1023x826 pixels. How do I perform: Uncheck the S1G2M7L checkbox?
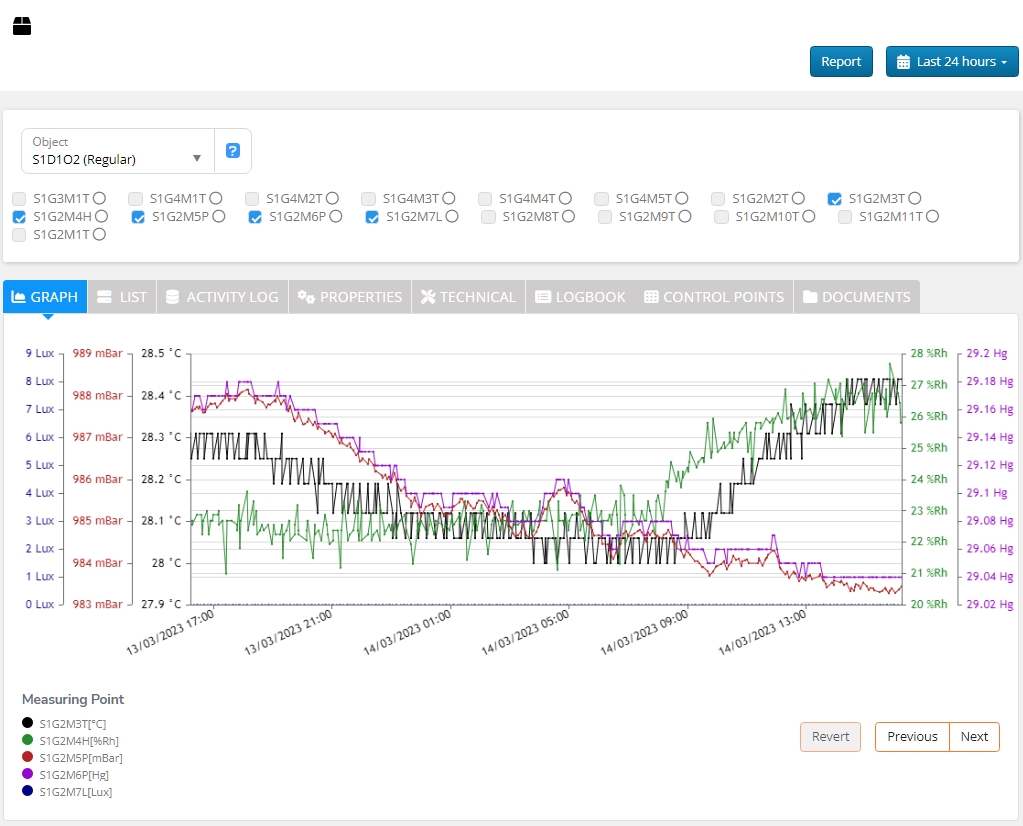click(x=372, y=217)
